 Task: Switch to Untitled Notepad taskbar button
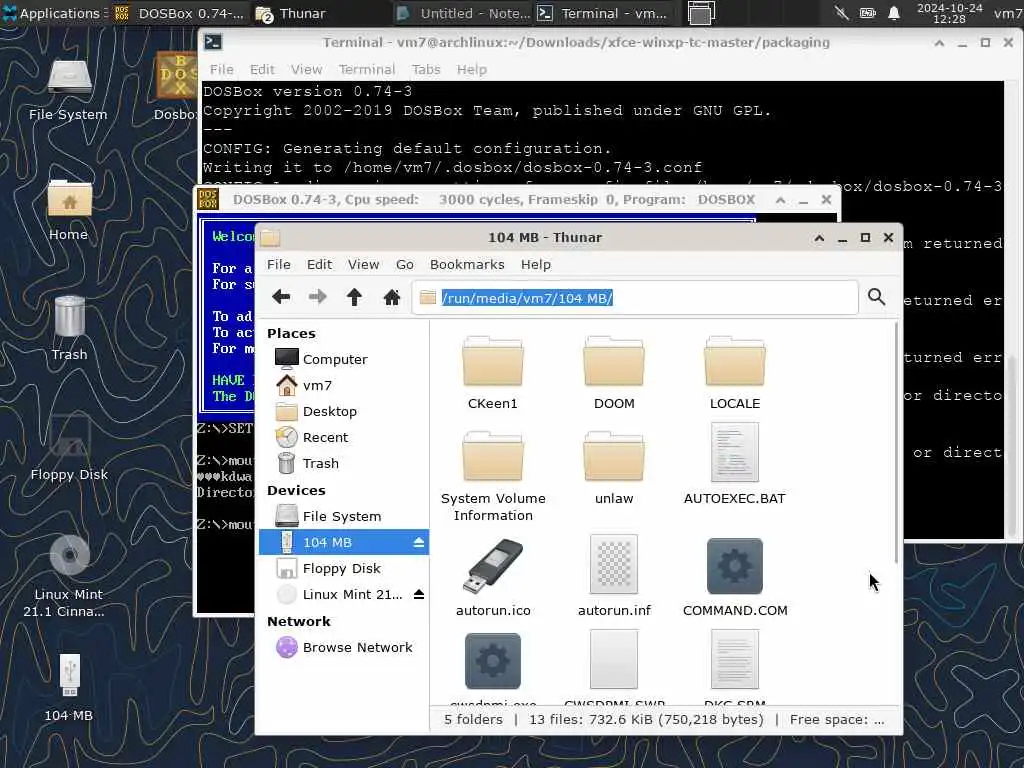pos(463,13)
